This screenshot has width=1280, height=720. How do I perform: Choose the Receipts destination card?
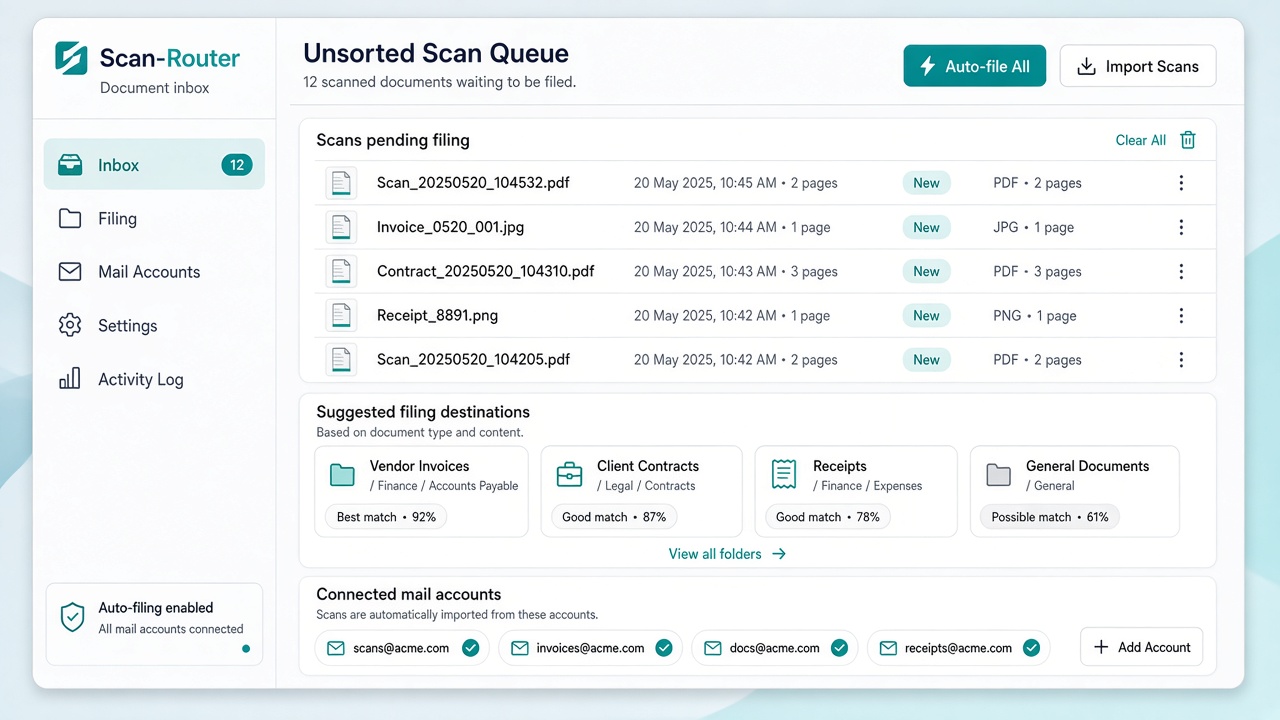(856, 492)
